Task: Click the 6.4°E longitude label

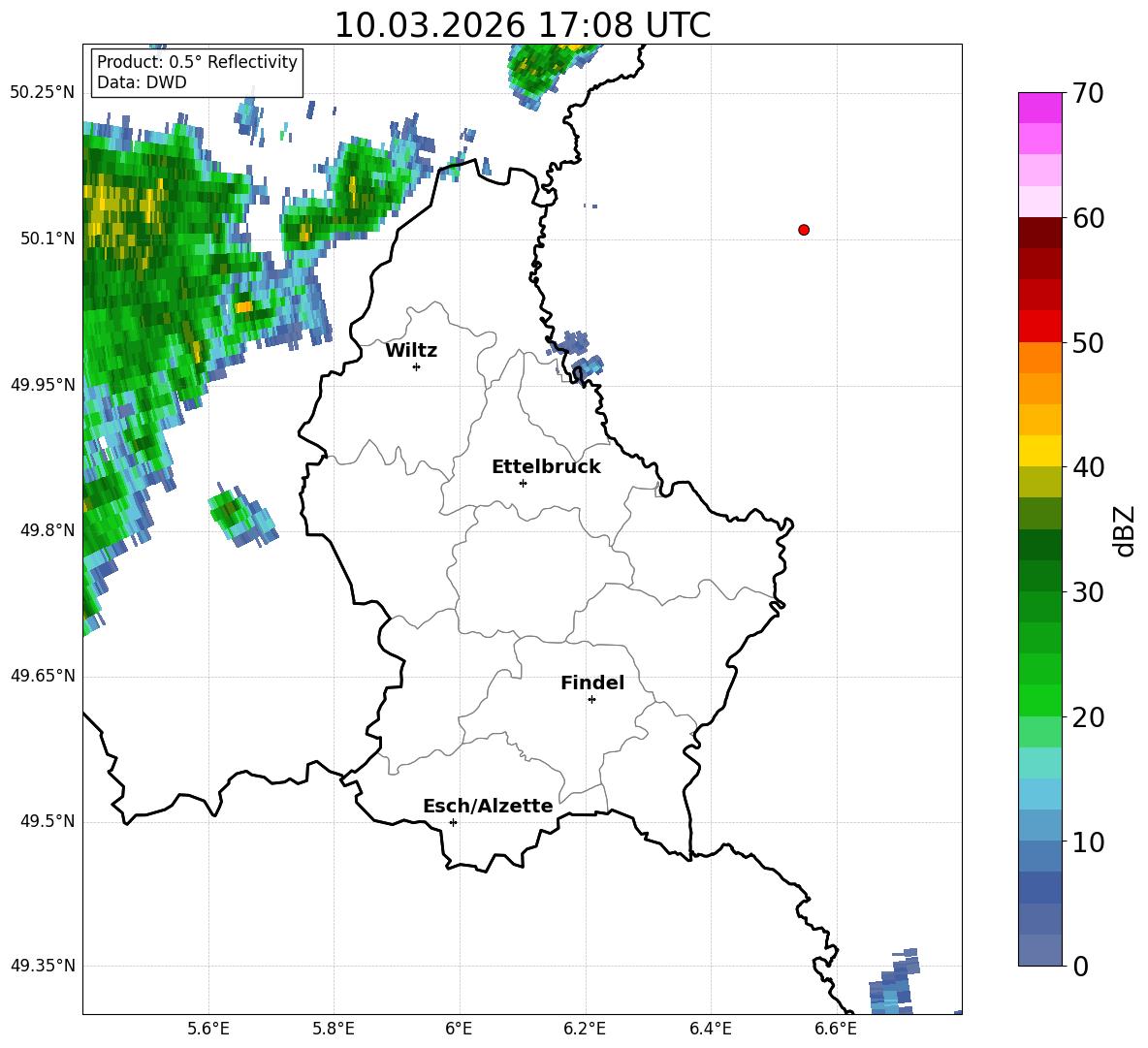Action: 710,1029
